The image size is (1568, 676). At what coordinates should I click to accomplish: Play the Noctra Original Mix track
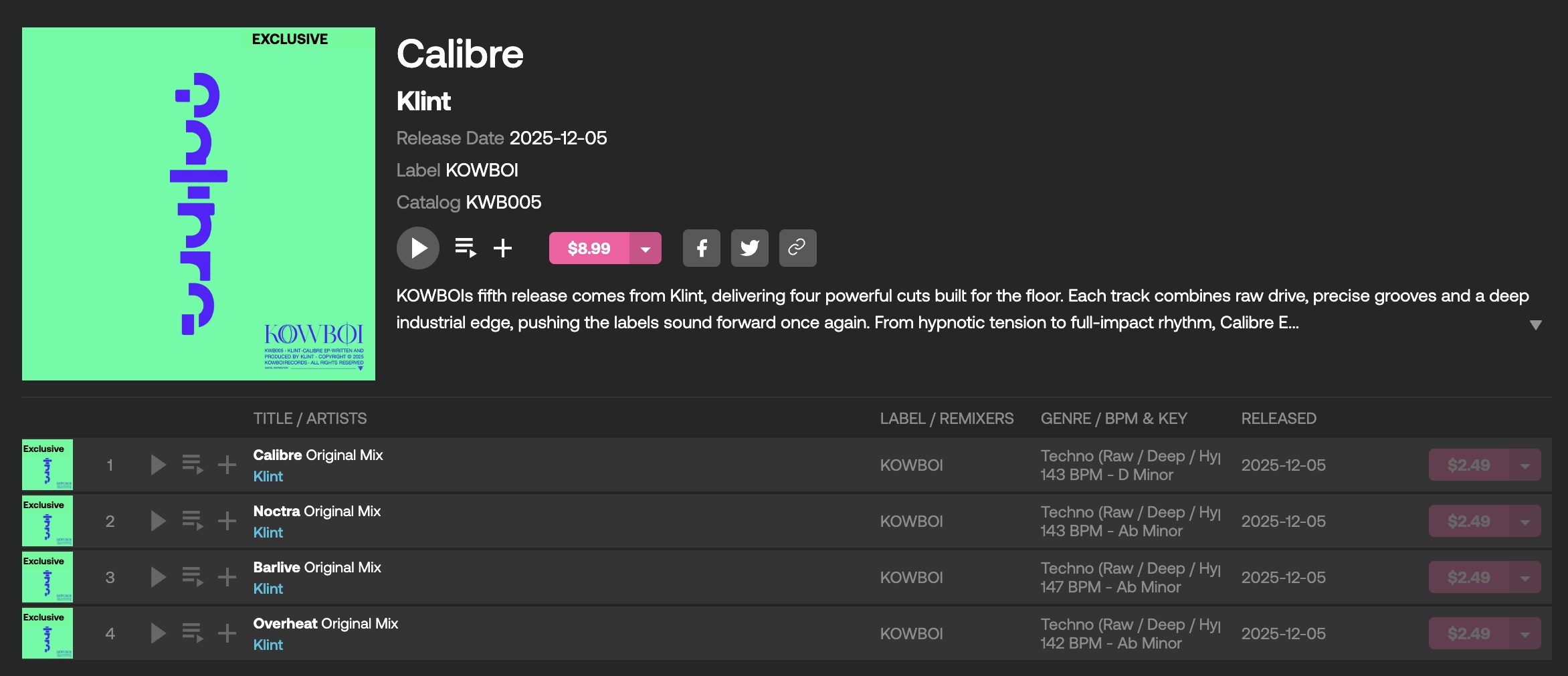click(x=158, y=521)
